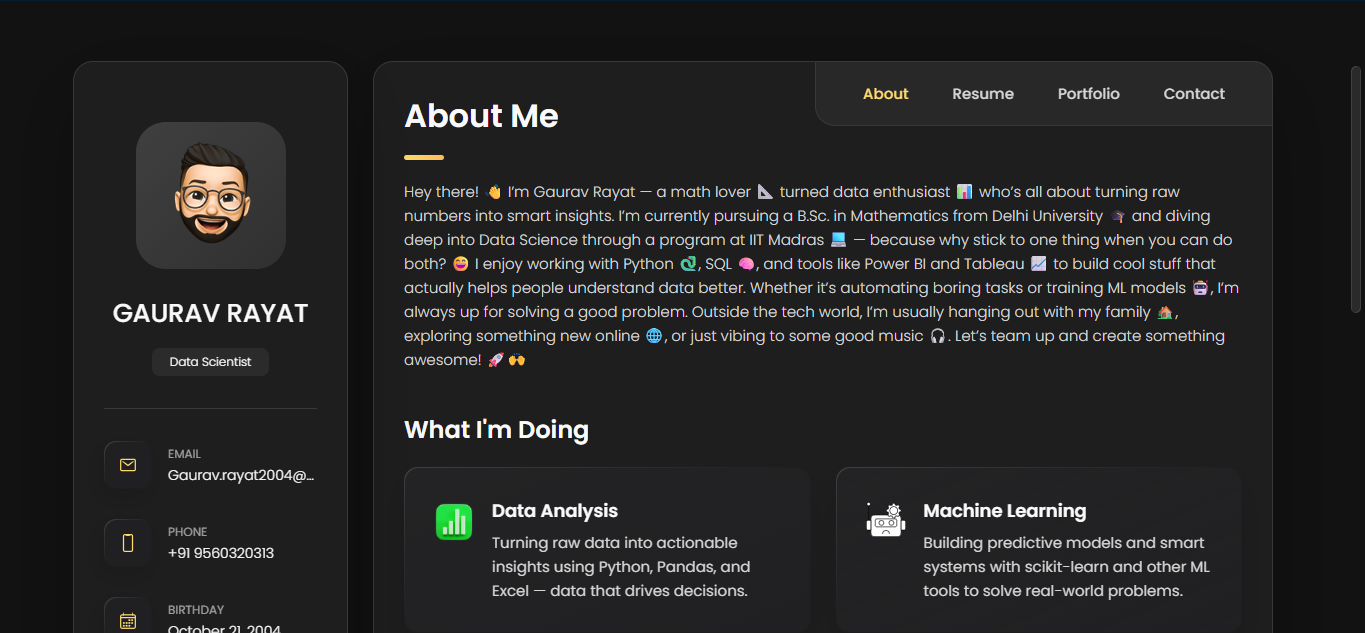Screen dimensions: 1365x633
Task: Click the phone icon in sidebar
Action: point(128,543)
